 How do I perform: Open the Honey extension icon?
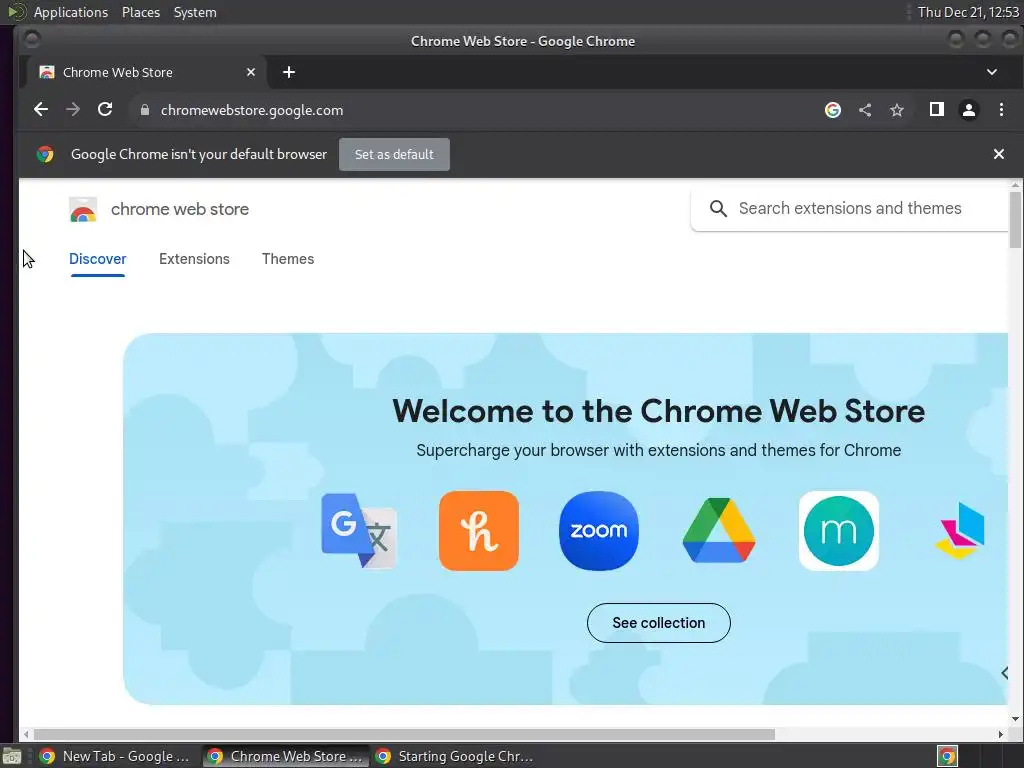479,531
